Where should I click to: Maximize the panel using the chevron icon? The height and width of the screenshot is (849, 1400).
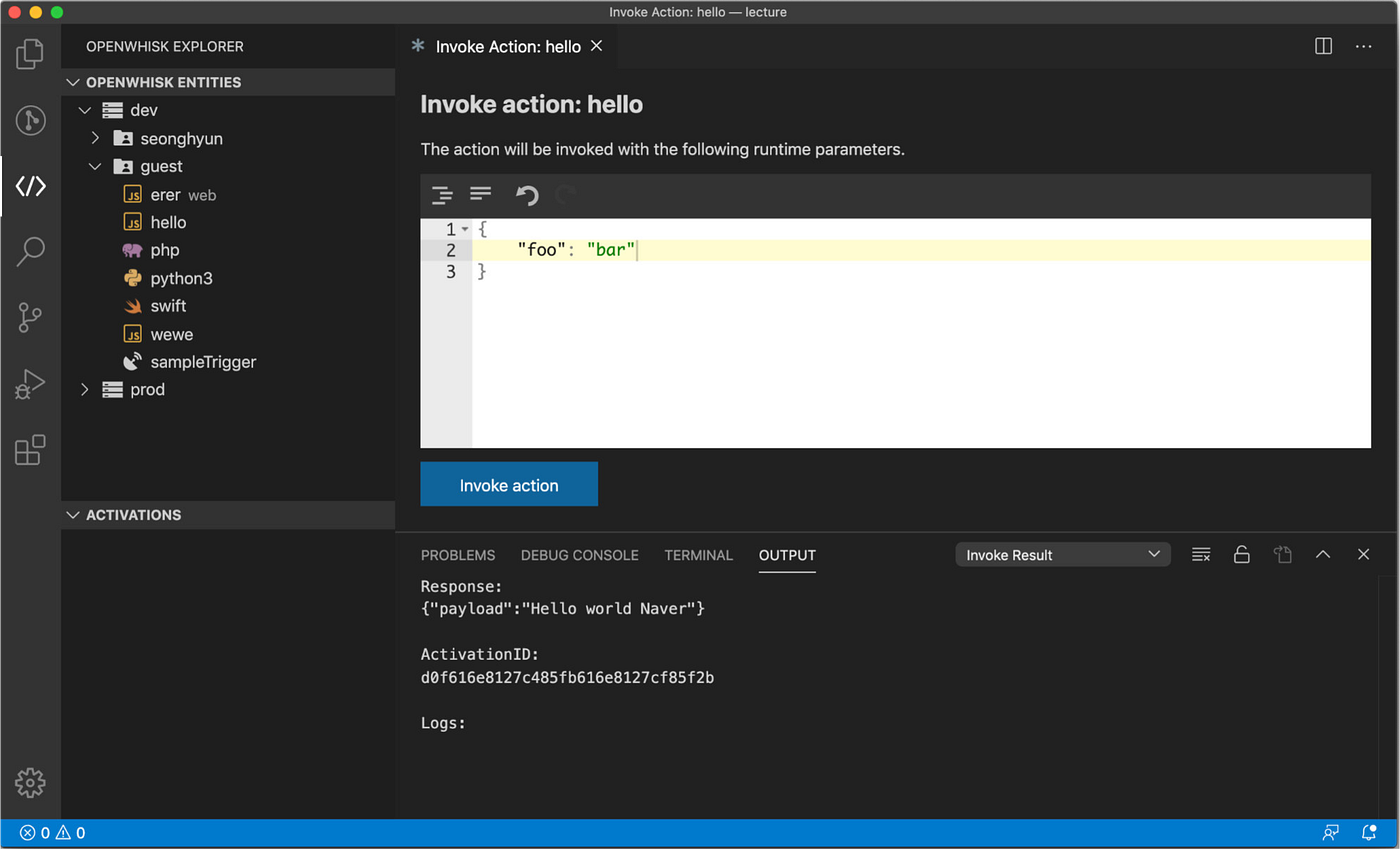[x=1323, y=554]
